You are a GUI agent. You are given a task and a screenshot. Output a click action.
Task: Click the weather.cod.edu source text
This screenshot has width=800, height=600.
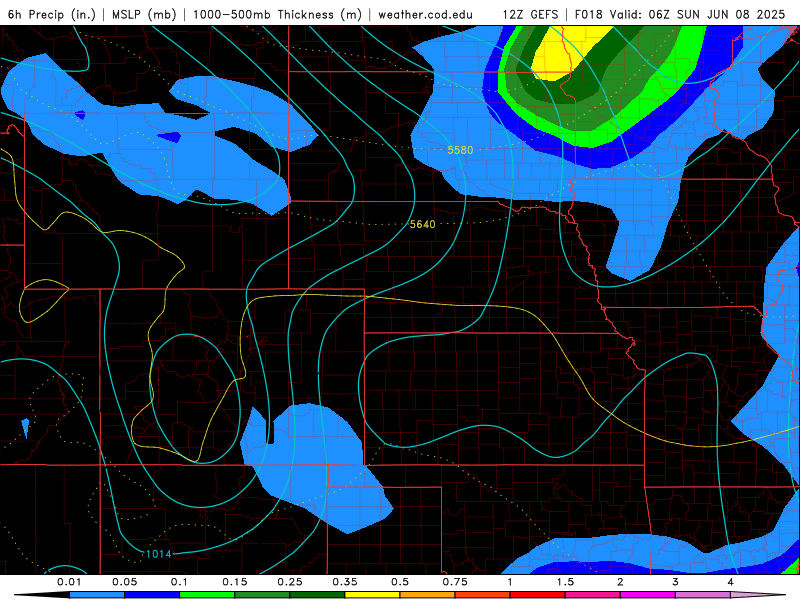tap(425, 14)
